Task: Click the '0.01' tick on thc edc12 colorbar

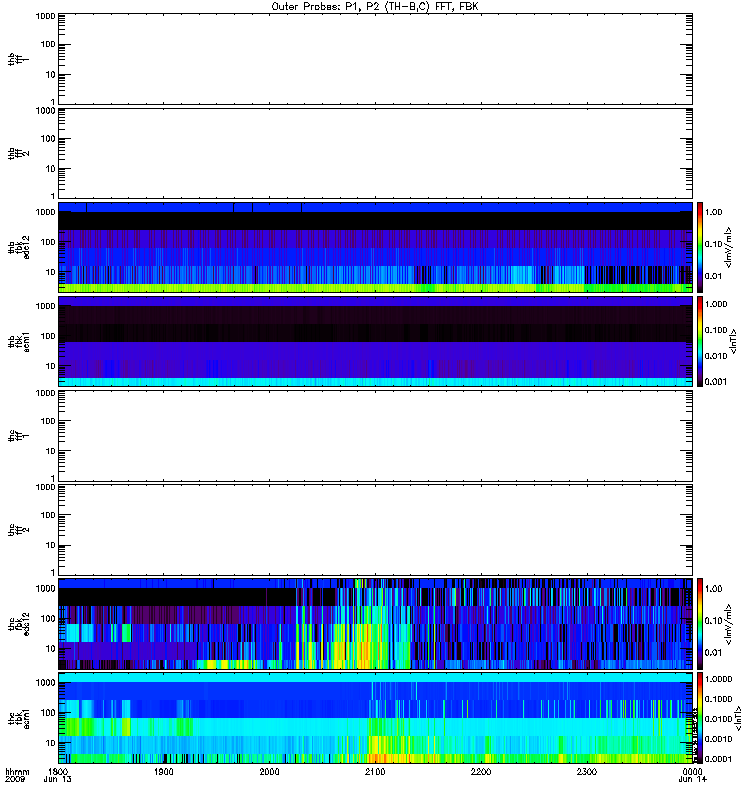Action: click(713, 653)
